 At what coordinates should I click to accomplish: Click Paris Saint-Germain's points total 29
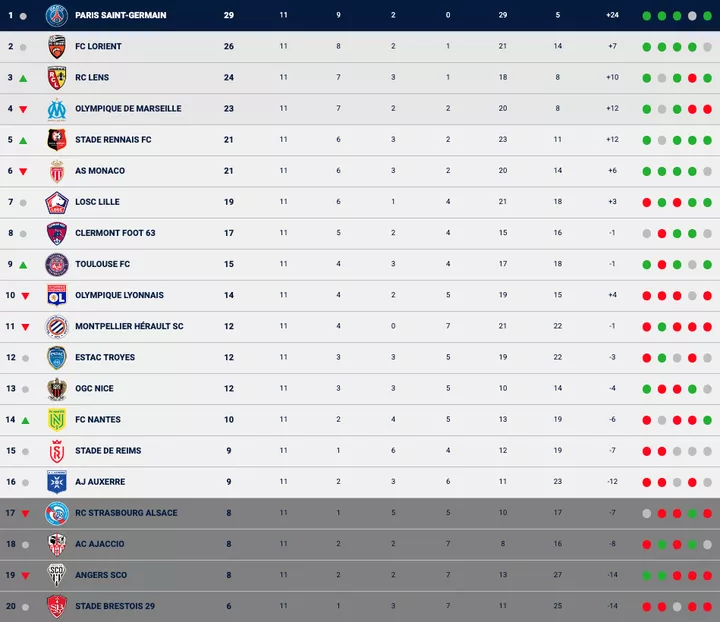click(229, 16)
